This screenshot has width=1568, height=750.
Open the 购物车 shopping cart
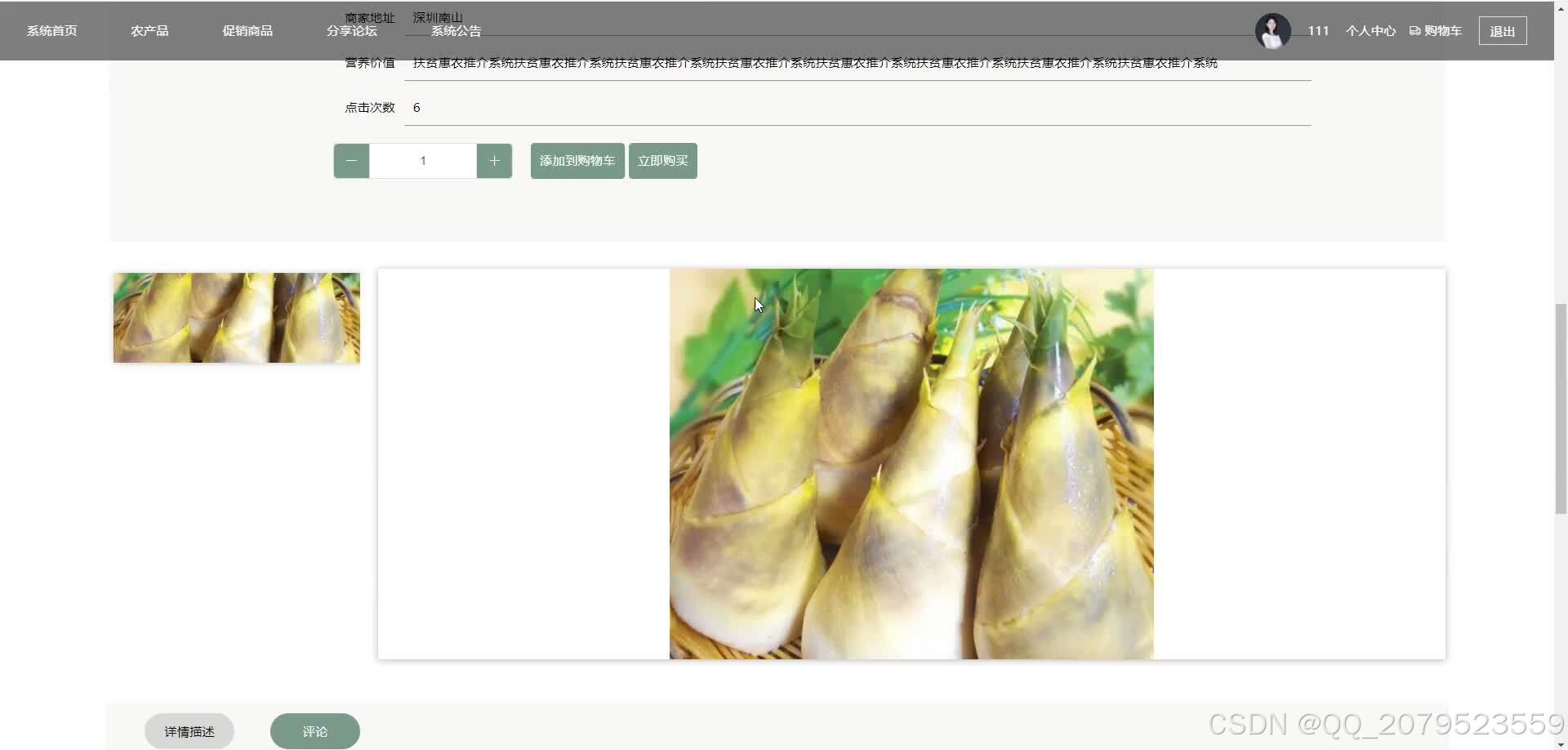[x=1436, y=31]
